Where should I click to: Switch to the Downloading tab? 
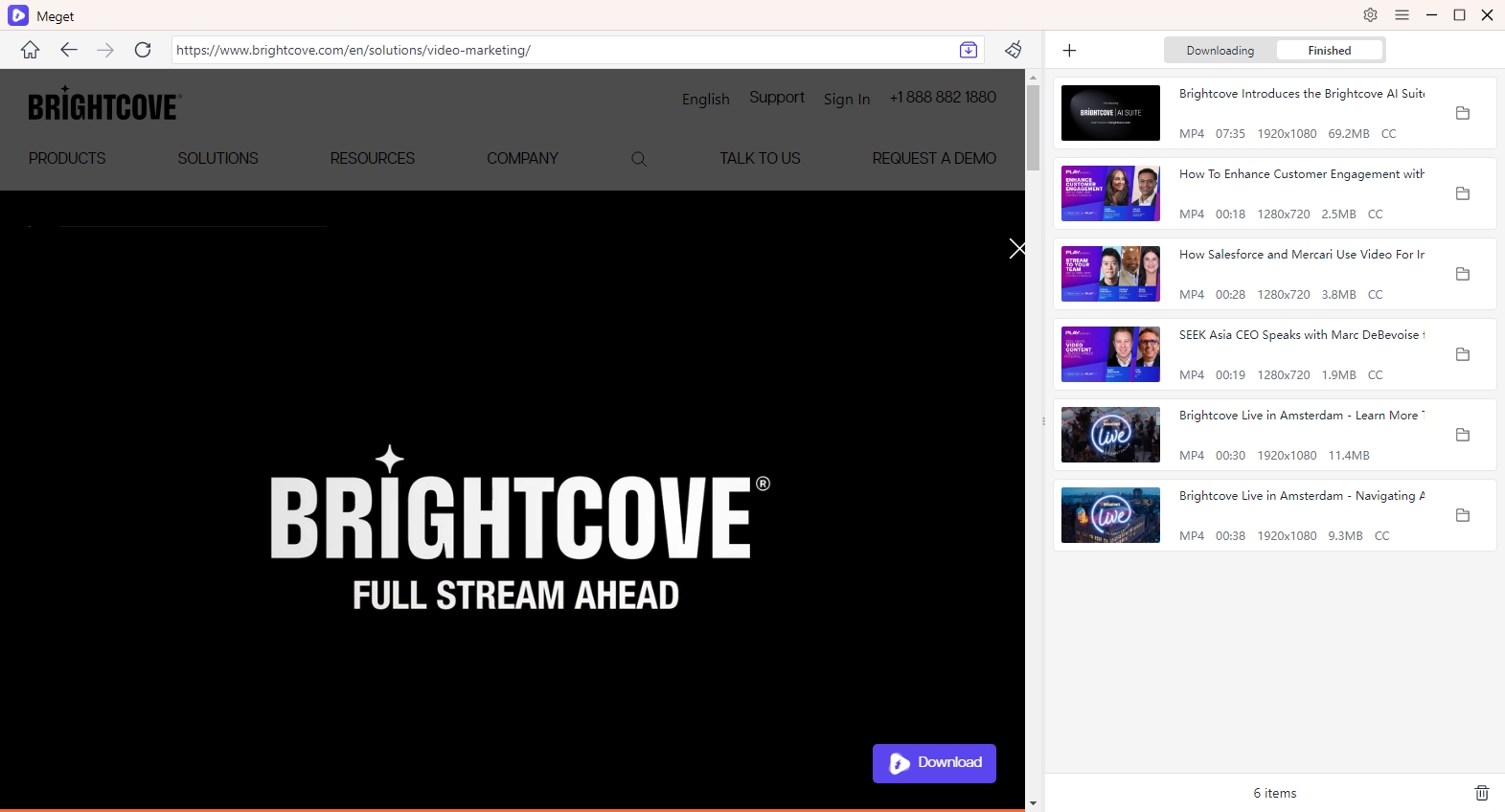(x=1220, y=51)
